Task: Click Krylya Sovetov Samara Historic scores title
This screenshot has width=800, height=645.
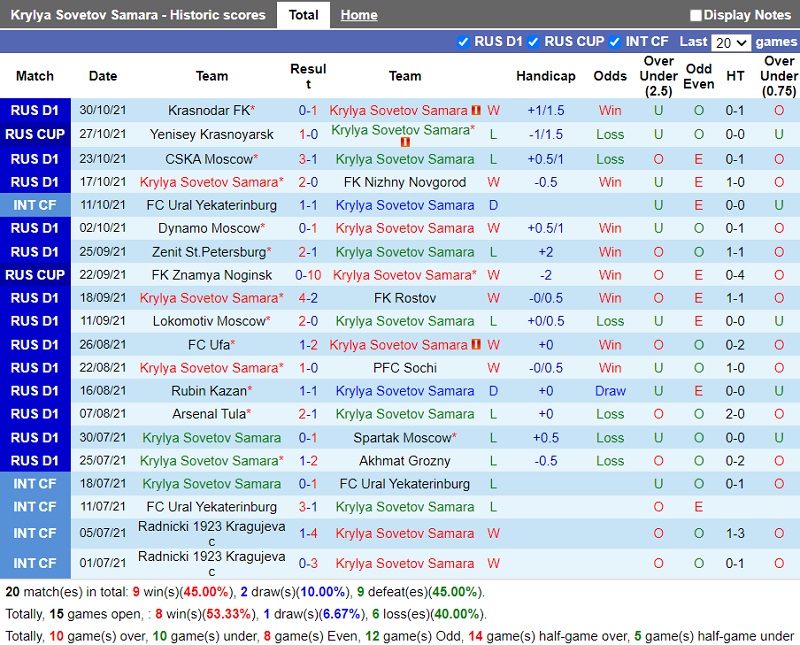Action: click(138, 15)
